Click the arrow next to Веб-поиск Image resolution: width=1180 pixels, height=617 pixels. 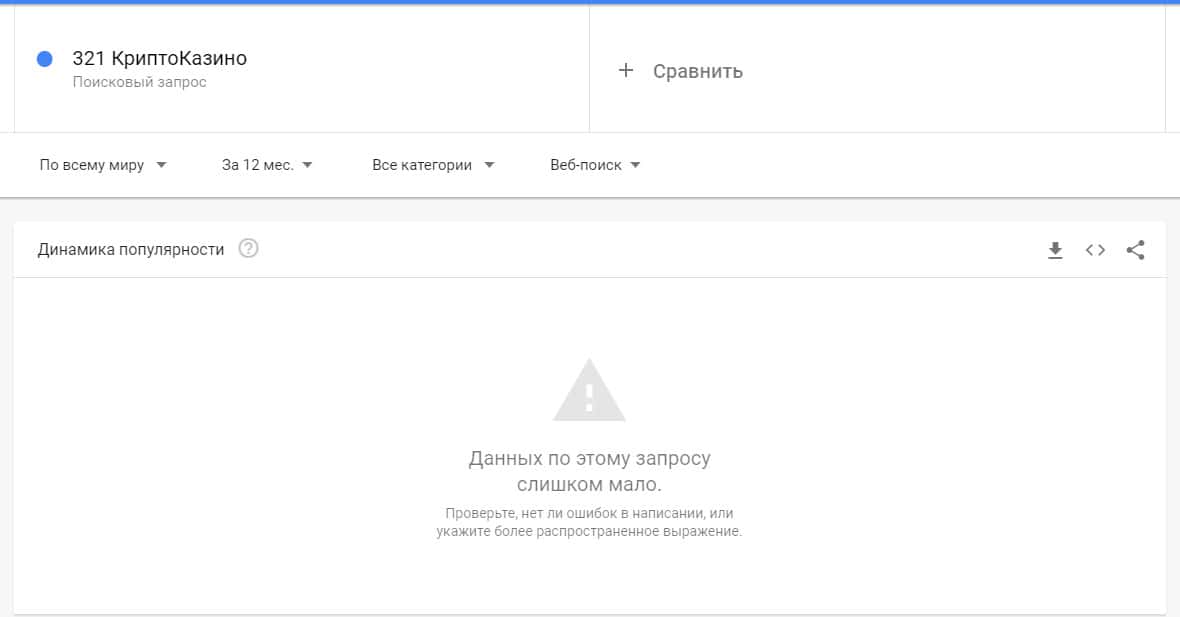tap(635, 165)
